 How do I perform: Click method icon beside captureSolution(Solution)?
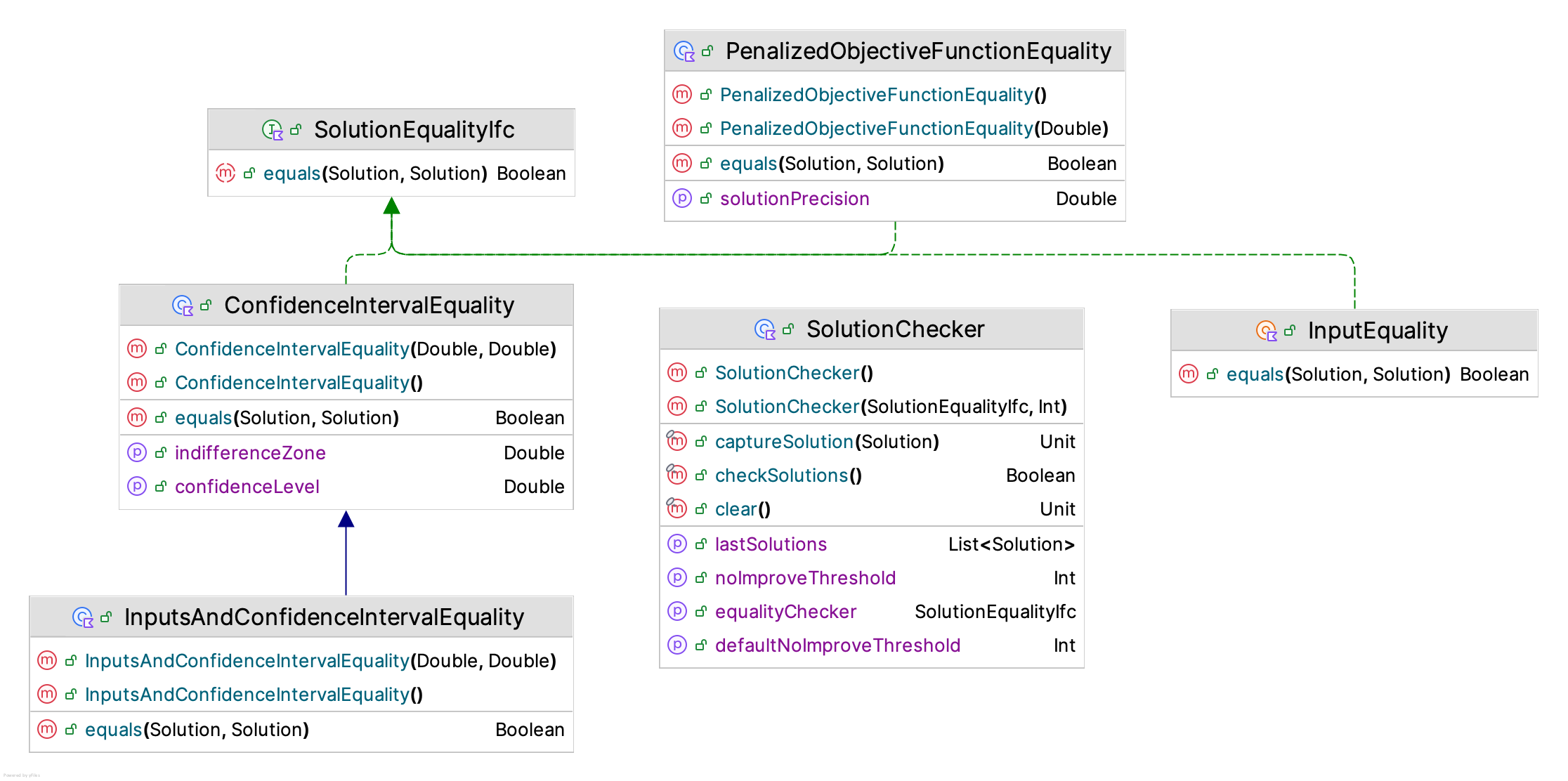point(677,440)
